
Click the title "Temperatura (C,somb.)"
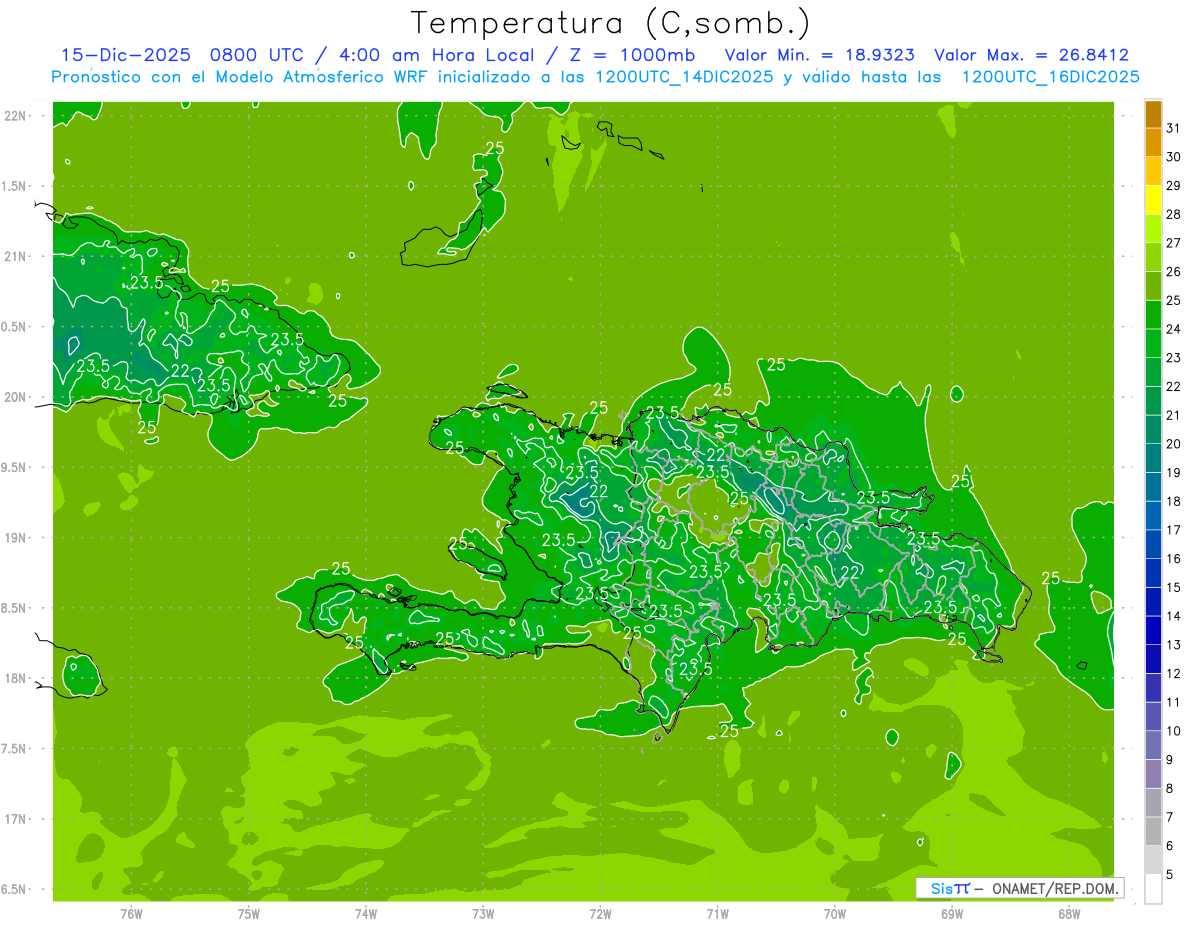pos(611,23)
